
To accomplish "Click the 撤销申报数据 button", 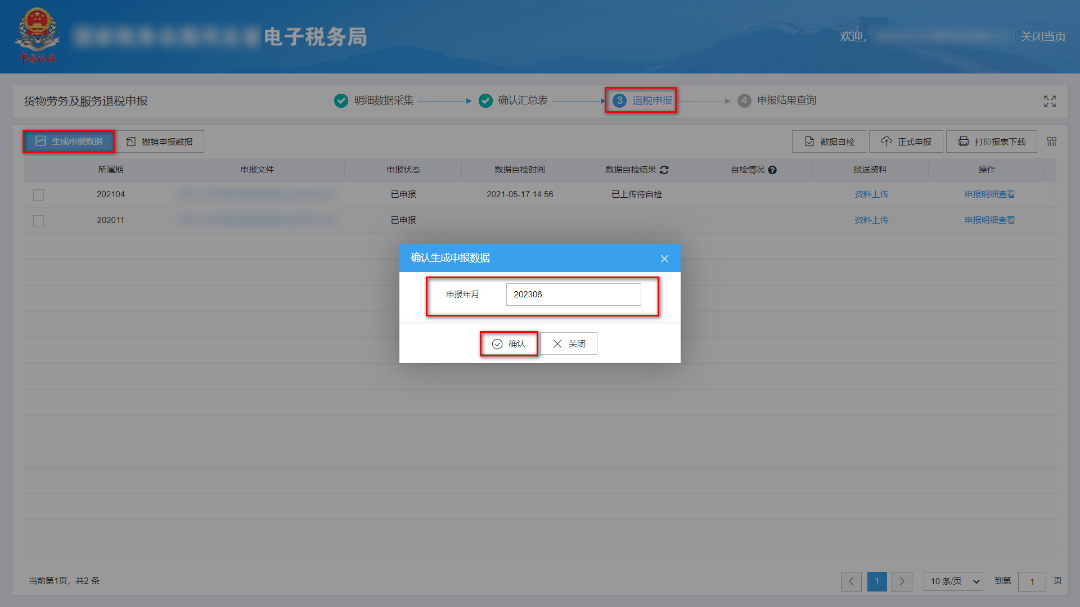I will tap(160, 141).
